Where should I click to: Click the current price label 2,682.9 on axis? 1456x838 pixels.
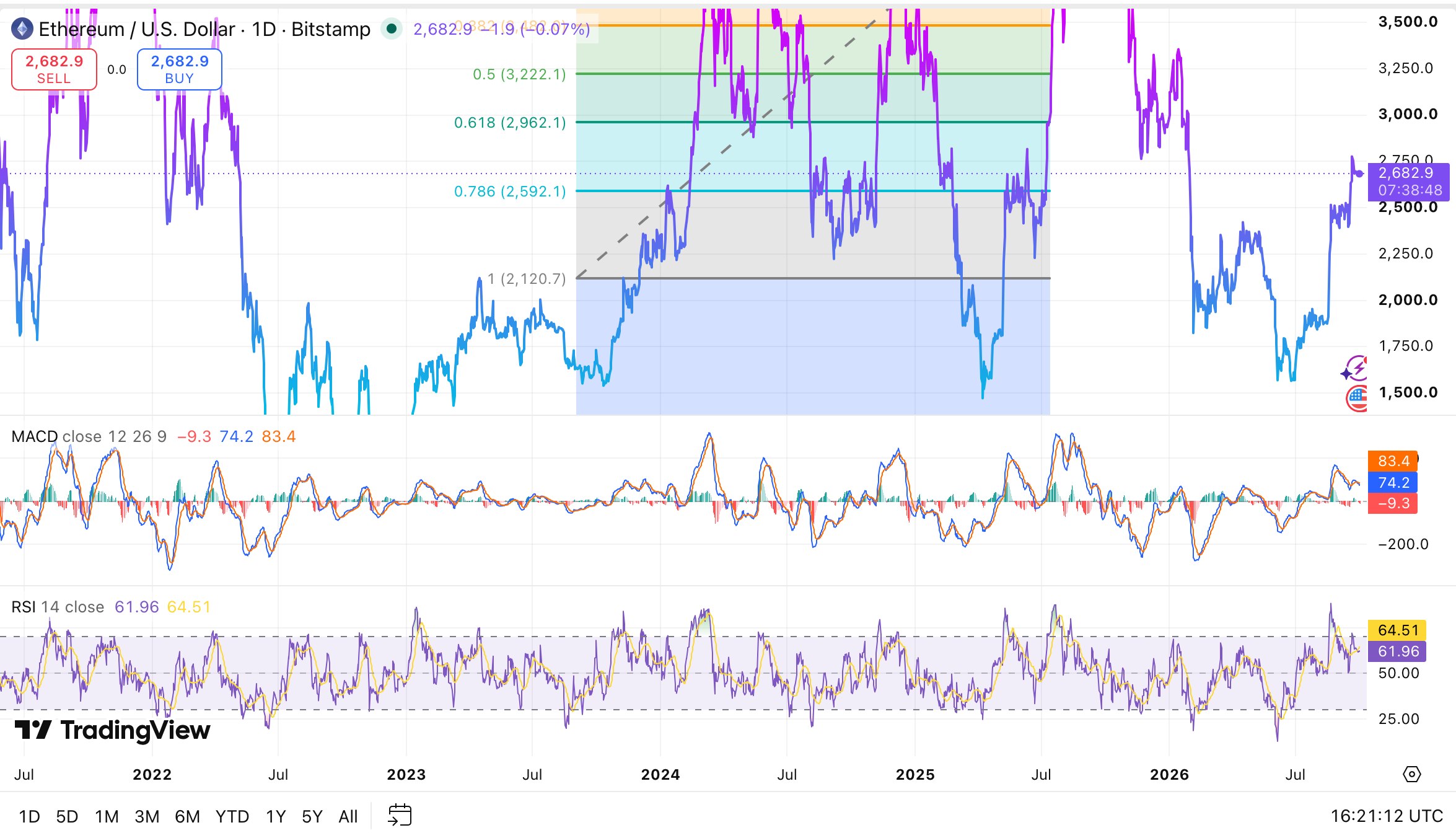1408,181
